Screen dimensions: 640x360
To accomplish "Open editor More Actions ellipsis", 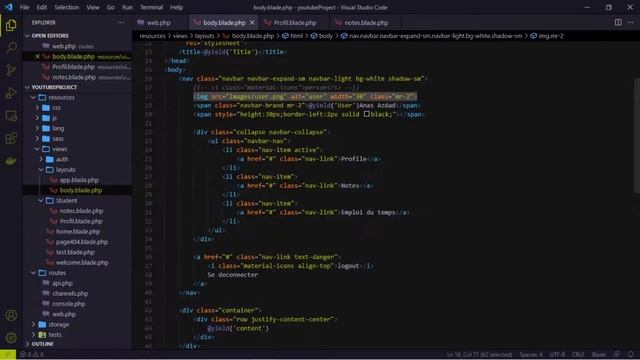I will coord(630,22).
